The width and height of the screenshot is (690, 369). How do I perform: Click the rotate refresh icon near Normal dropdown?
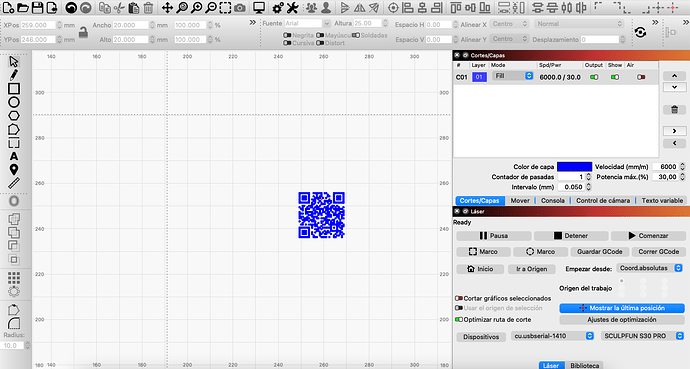click(x=640, y=32)
